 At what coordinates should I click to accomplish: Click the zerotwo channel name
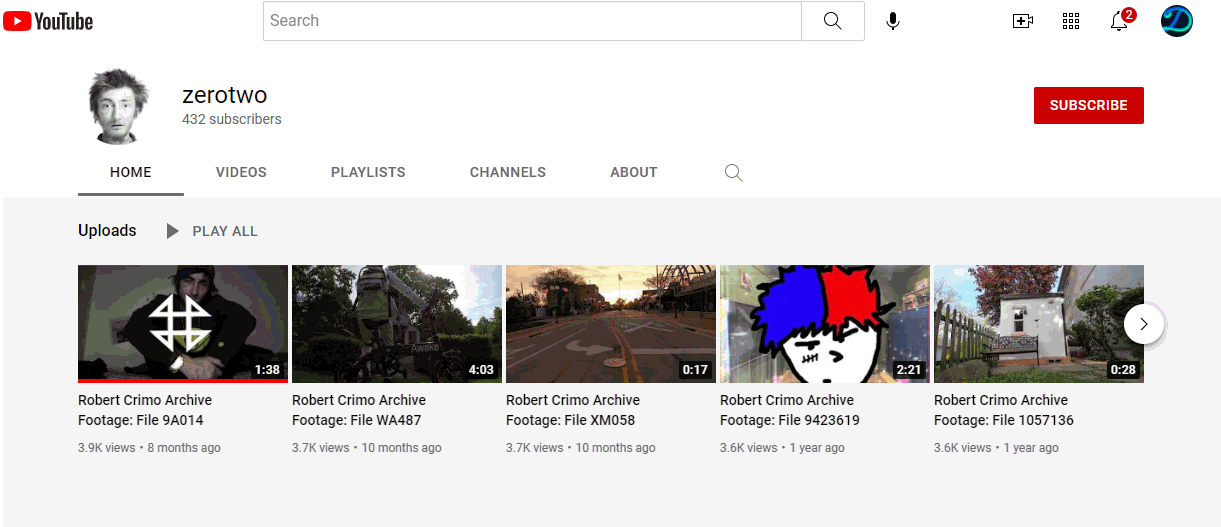coord(224,95)
